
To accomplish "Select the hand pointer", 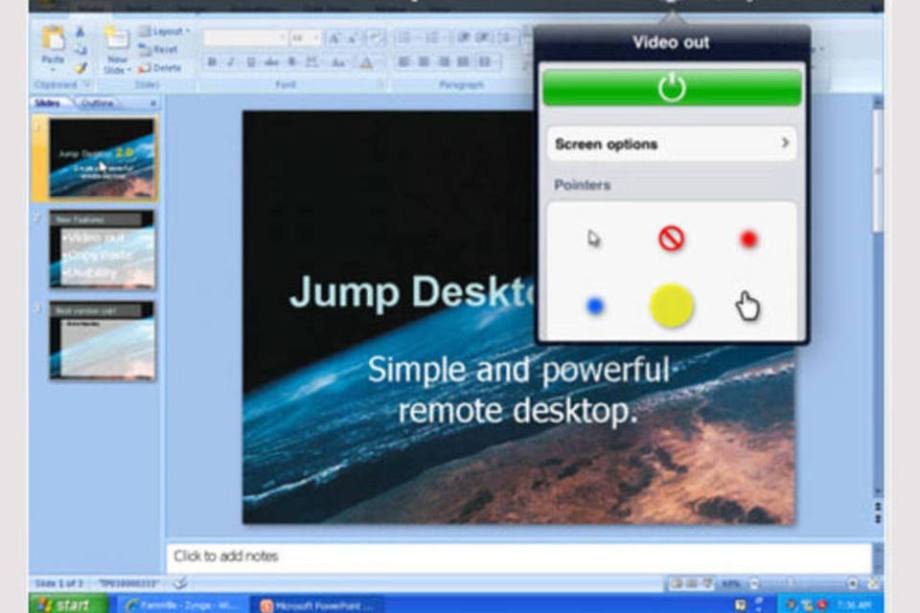I will [x=748, y=306].
